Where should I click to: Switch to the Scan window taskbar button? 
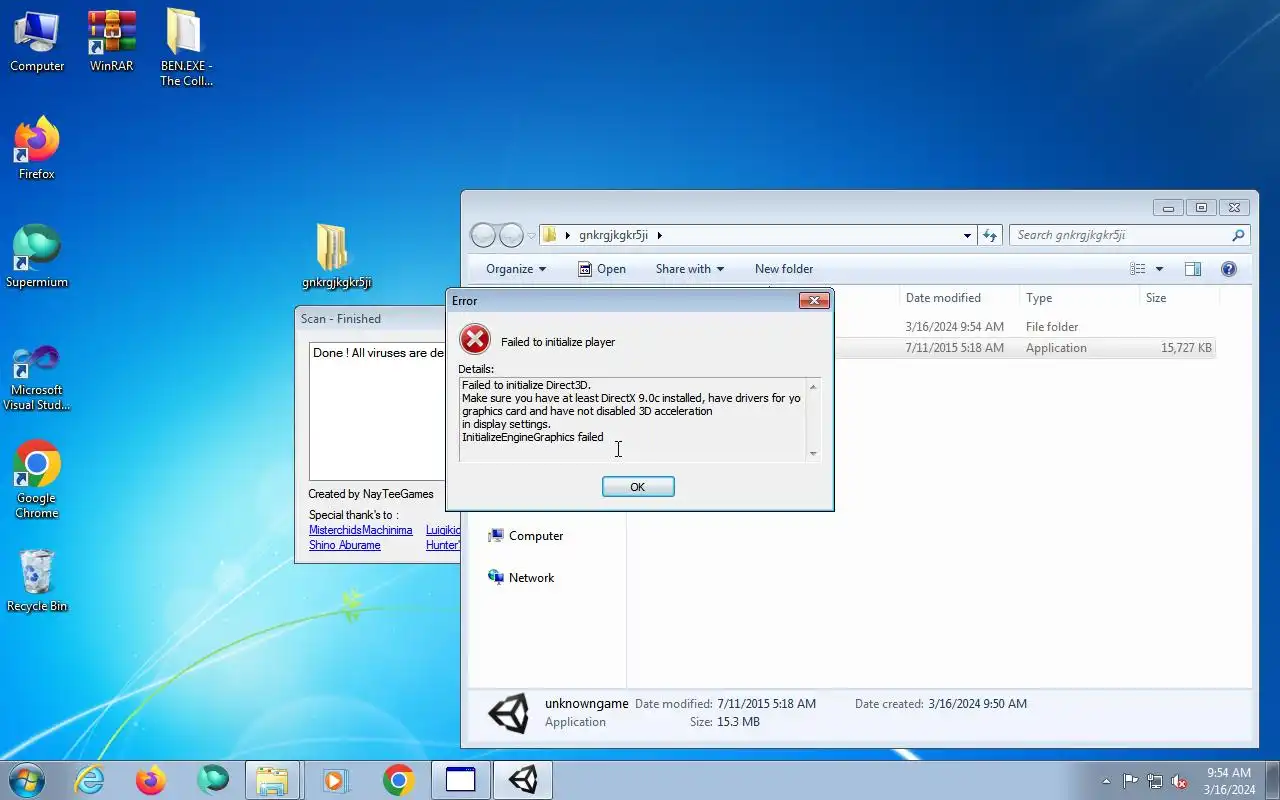(x=460, y=780)
